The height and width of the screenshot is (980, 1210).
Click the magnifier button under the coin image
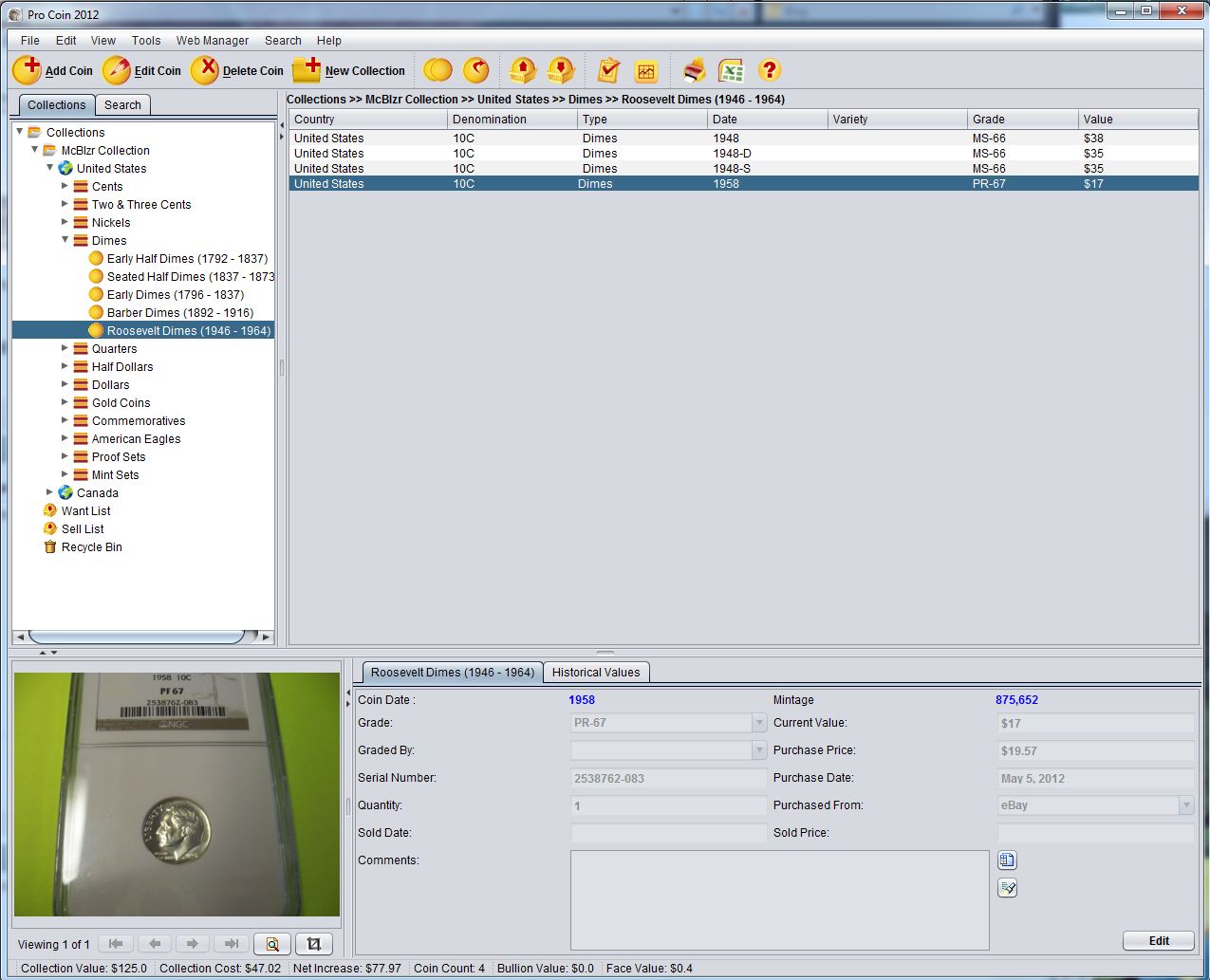pos(272,944)
